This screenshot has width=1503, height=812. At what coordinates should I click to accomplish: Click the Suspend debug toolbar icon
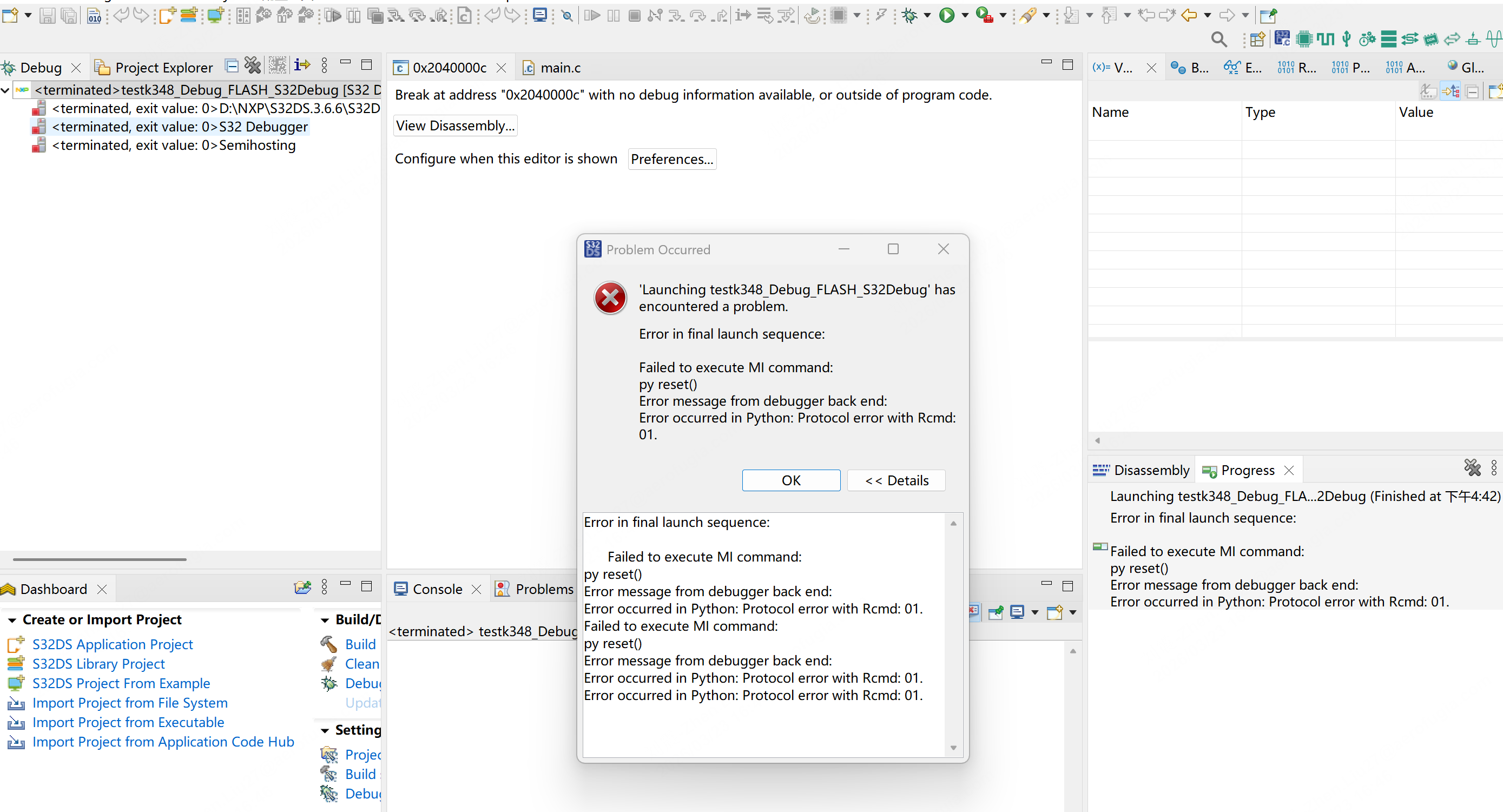[x=613, y=16]
